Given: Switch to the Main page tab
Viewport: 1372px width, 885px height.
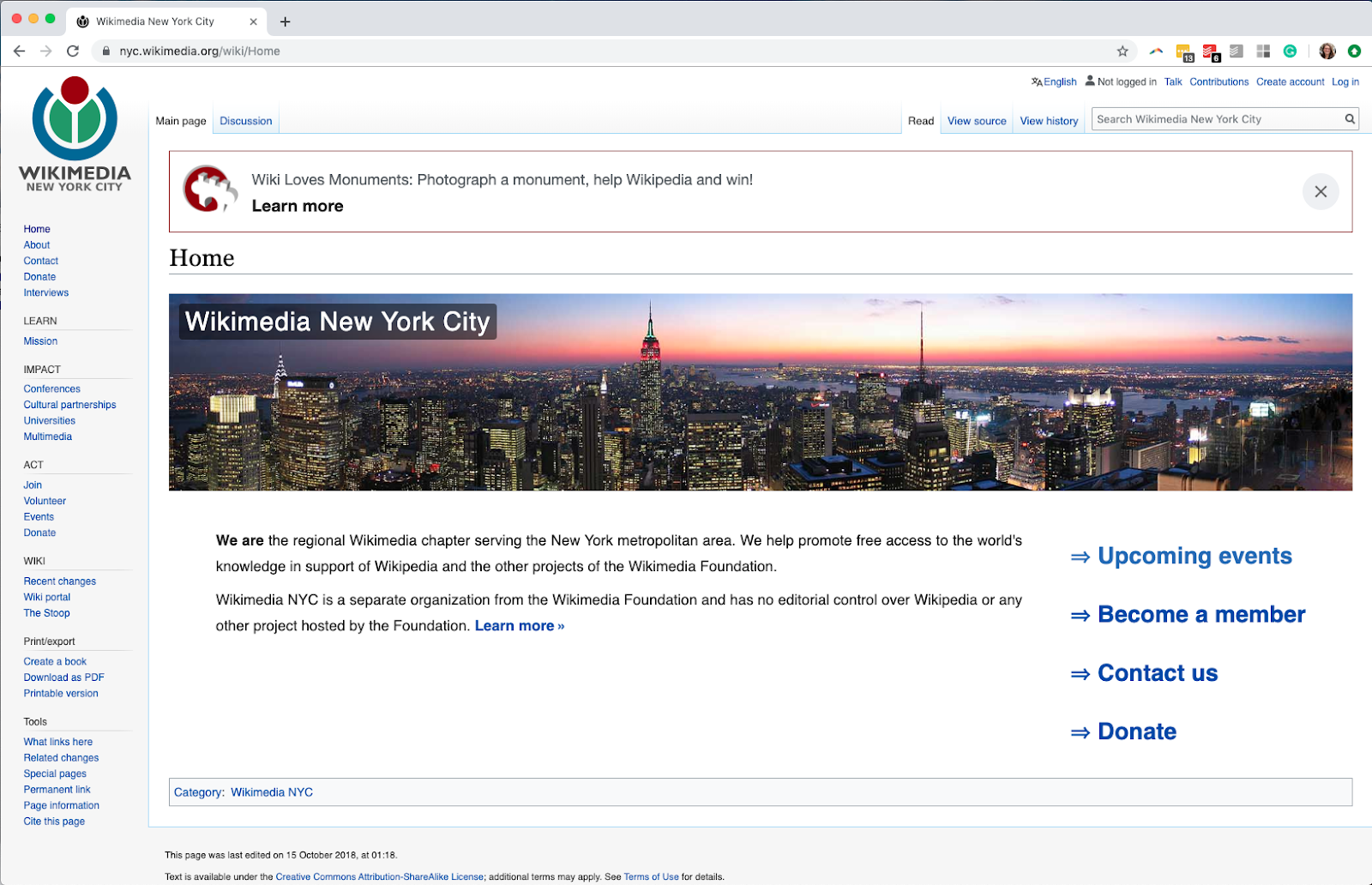Looking at the screenshot, I should 181,121.
